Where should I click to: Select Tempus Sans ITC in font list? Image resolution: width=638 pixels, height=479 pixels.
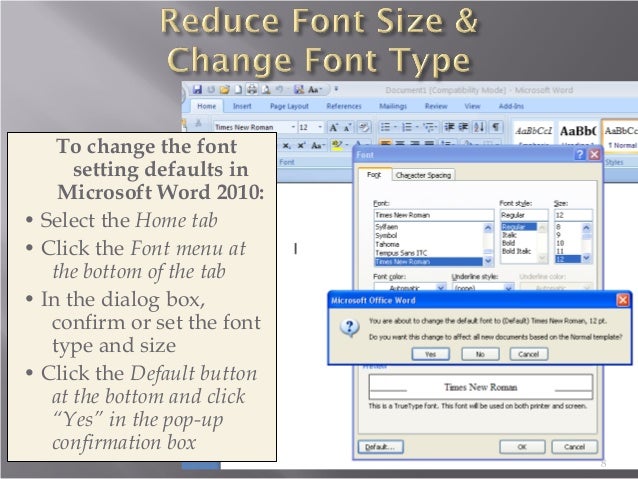pos(401,253)
